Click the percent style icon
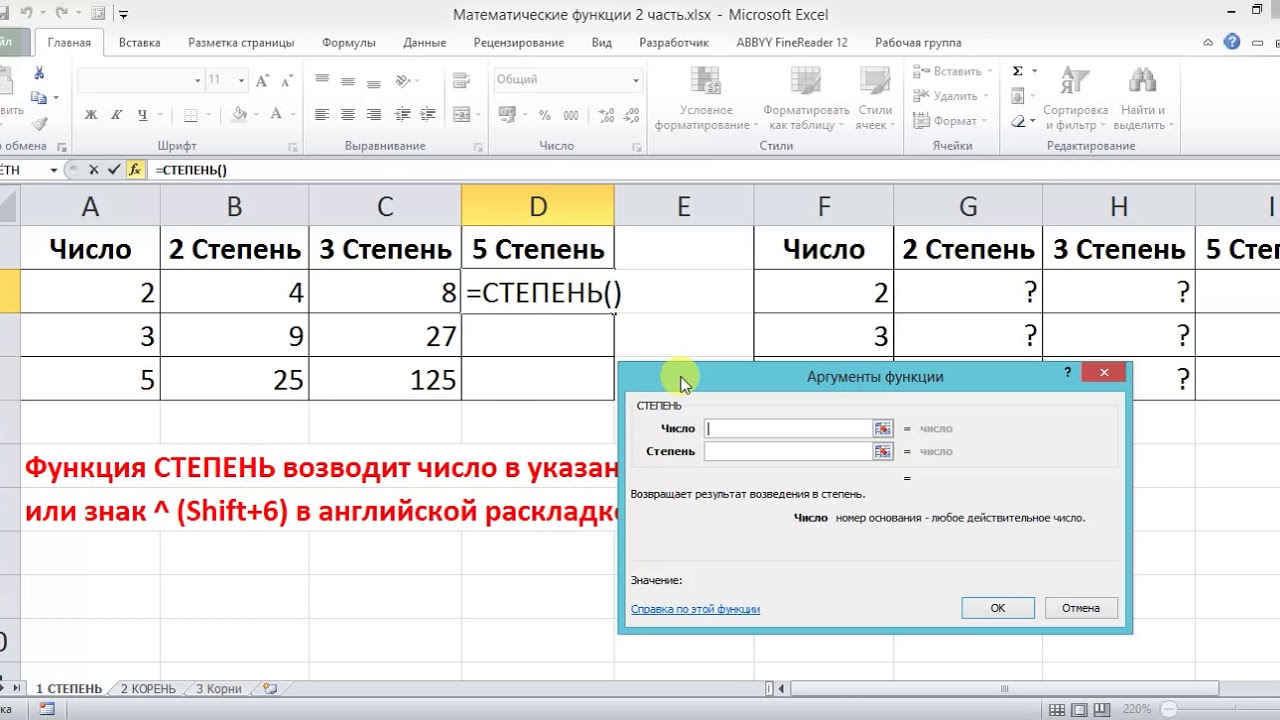The image size is (1280, 720). [545, 115]
